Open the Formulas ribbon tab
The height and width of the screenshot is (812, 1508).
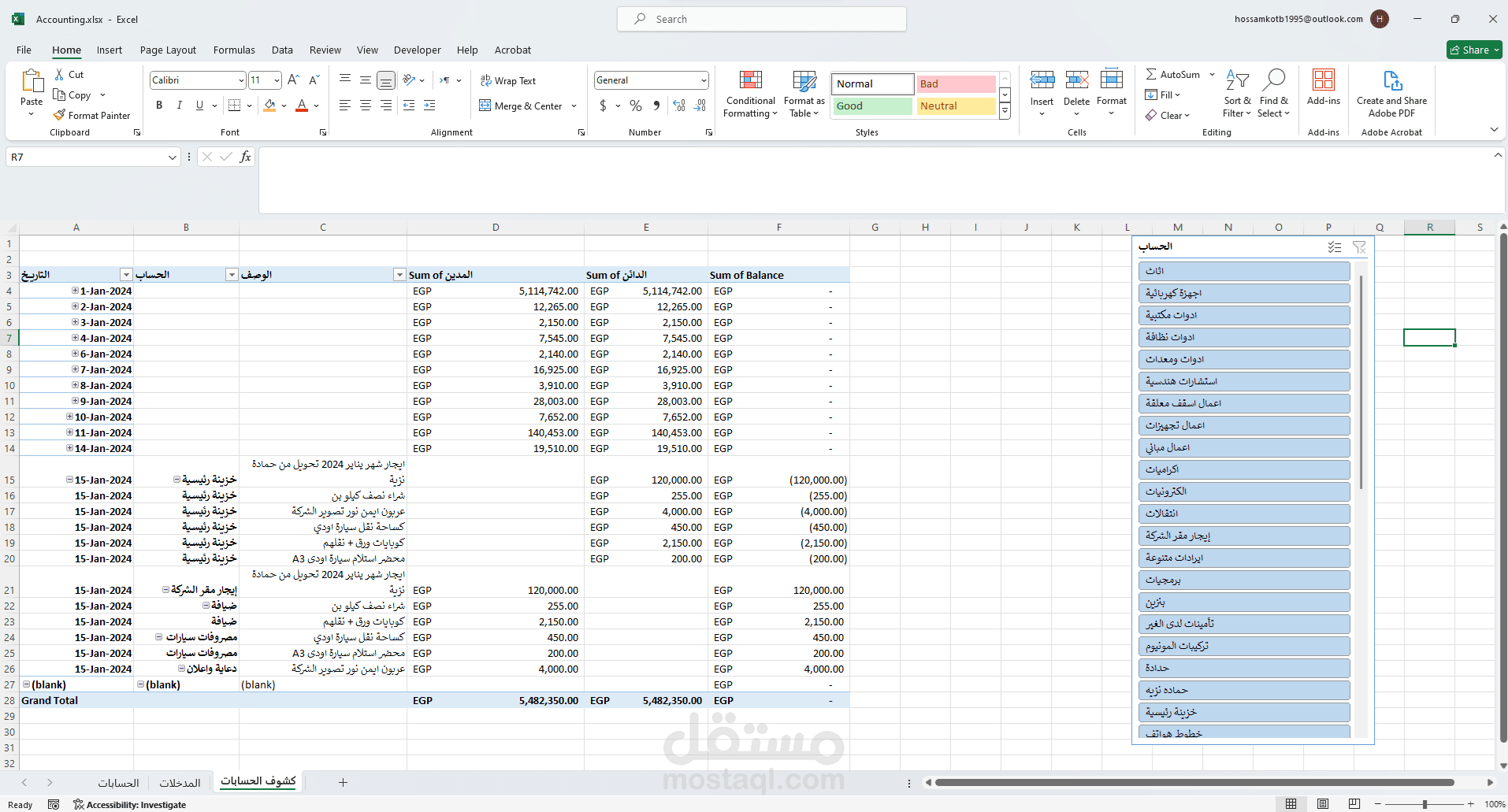coord(234,50)
